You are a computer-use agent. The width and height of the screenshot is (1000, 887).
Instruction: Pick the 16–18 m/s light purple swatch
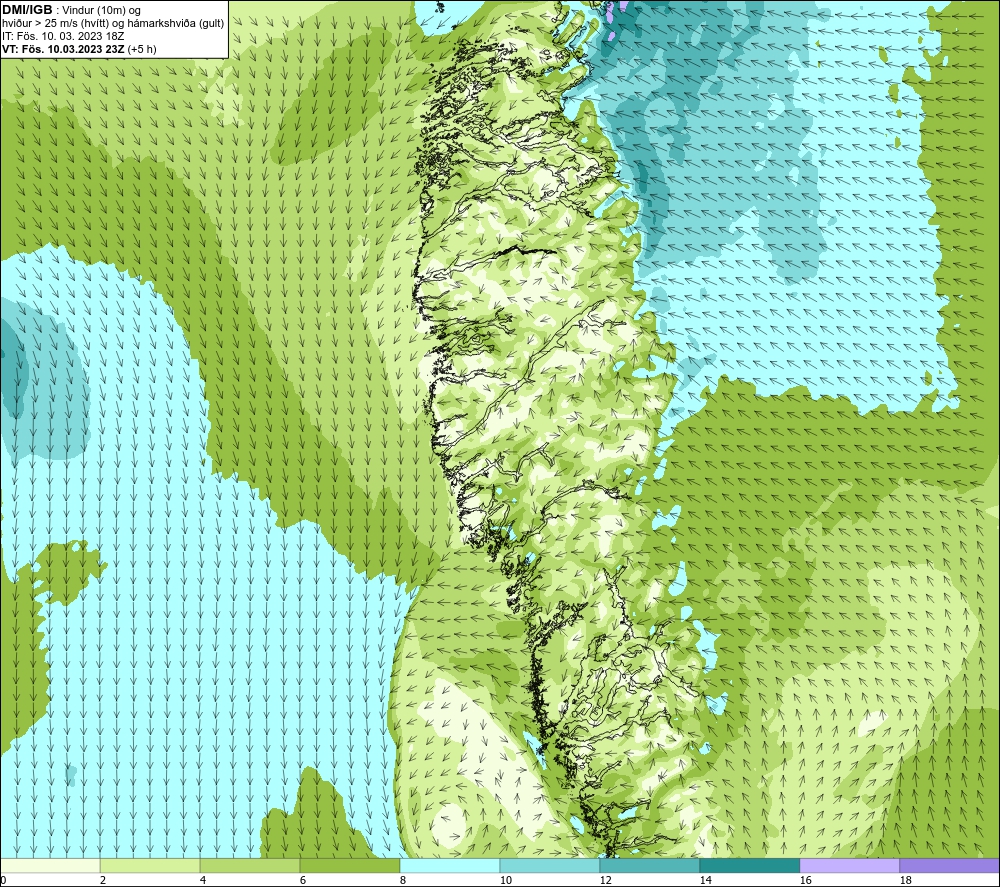tap(849, 865)
